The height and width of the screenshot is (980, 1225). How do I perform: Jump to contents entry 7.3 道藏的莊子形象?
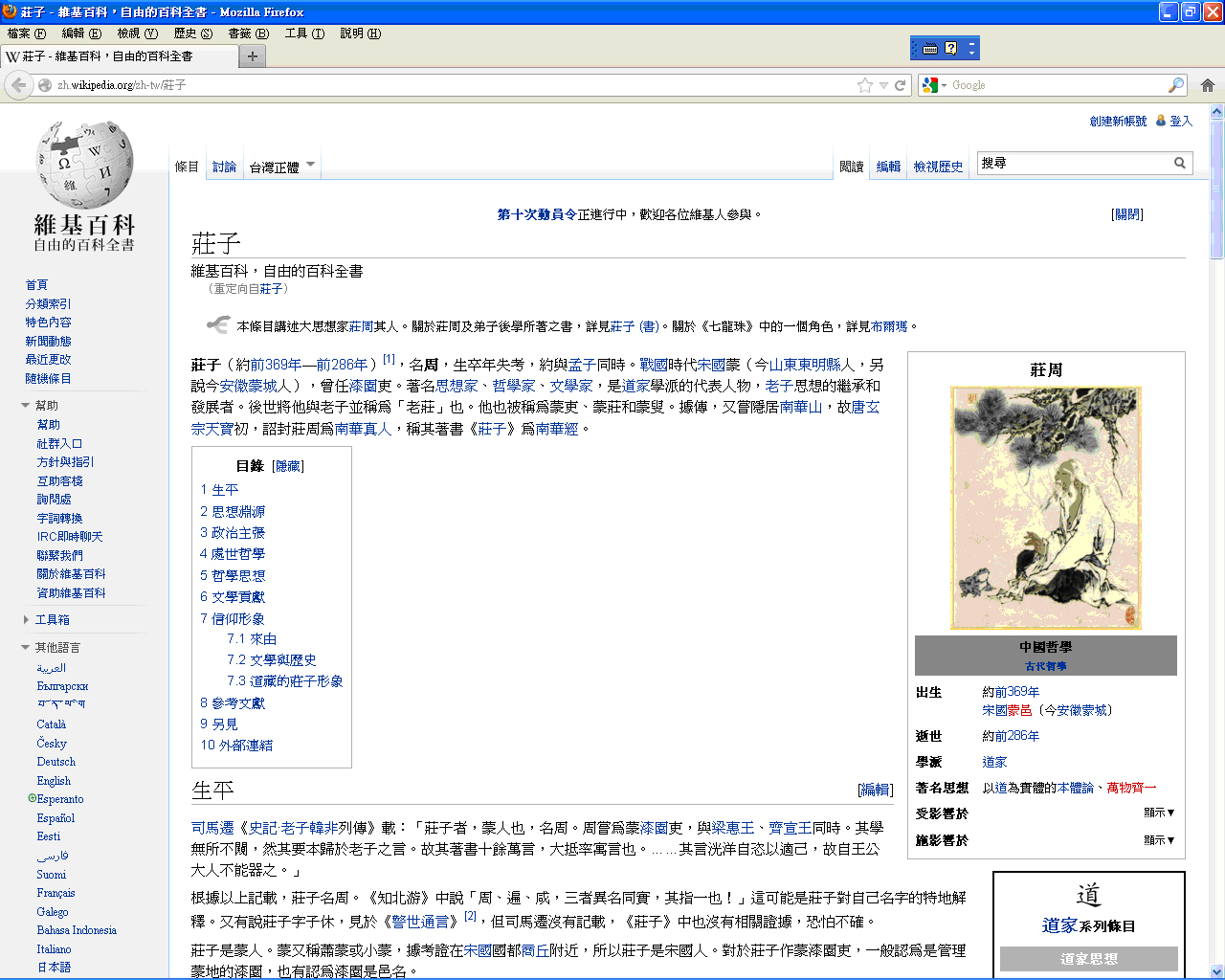[x=285, y=681]
